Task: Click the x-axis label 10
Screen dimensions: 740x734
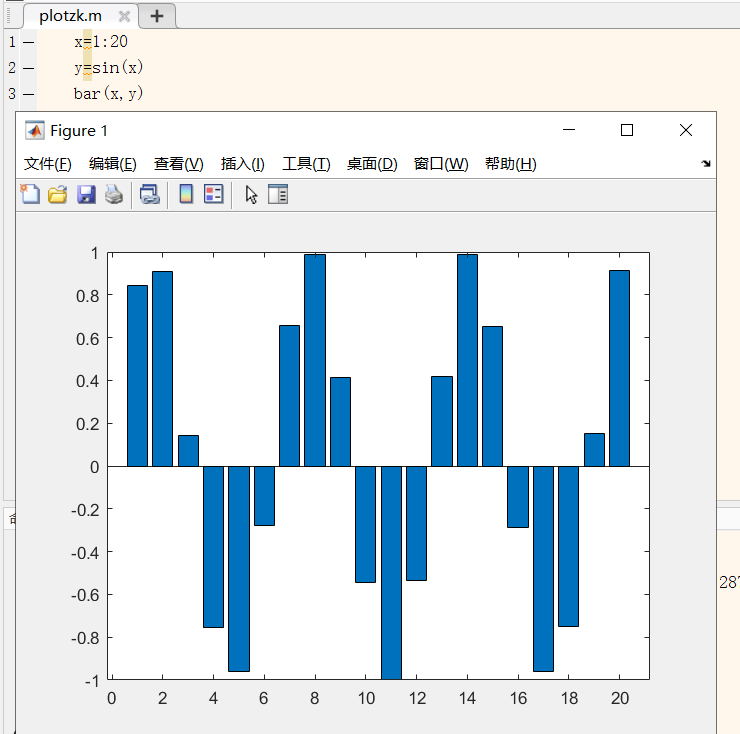Action: (x=366, y=698)
